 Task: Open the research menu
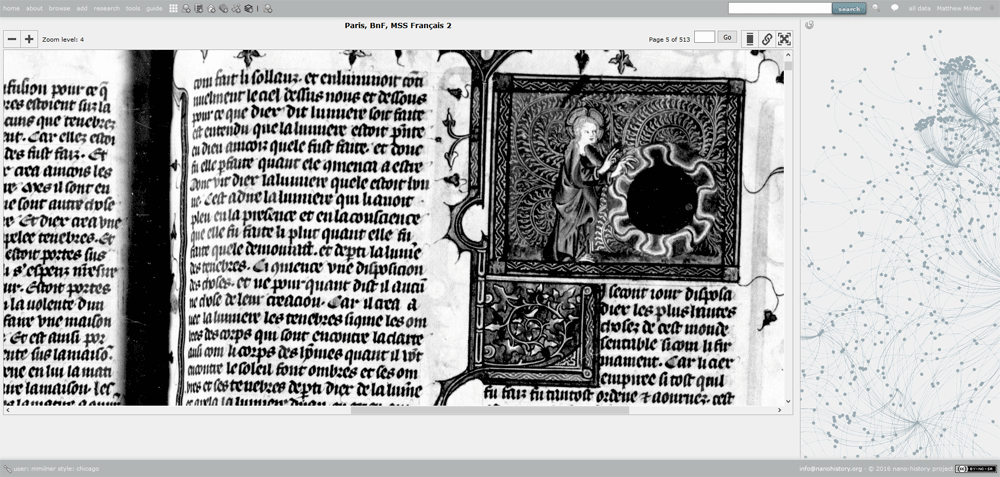(x=107, y=8)
